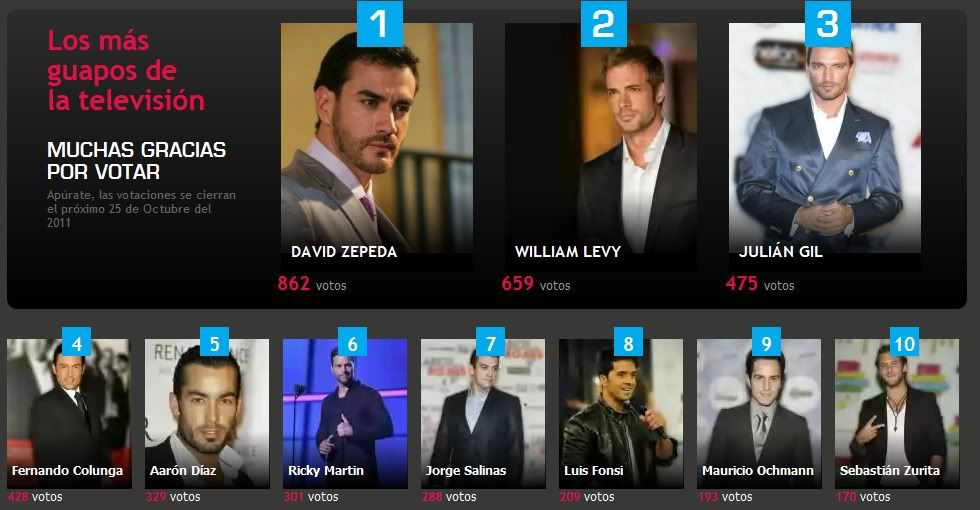This screenshot has height=510, width=980.
Task: Click the Sebastián Zurita name label
Action: tap(889, 471)
